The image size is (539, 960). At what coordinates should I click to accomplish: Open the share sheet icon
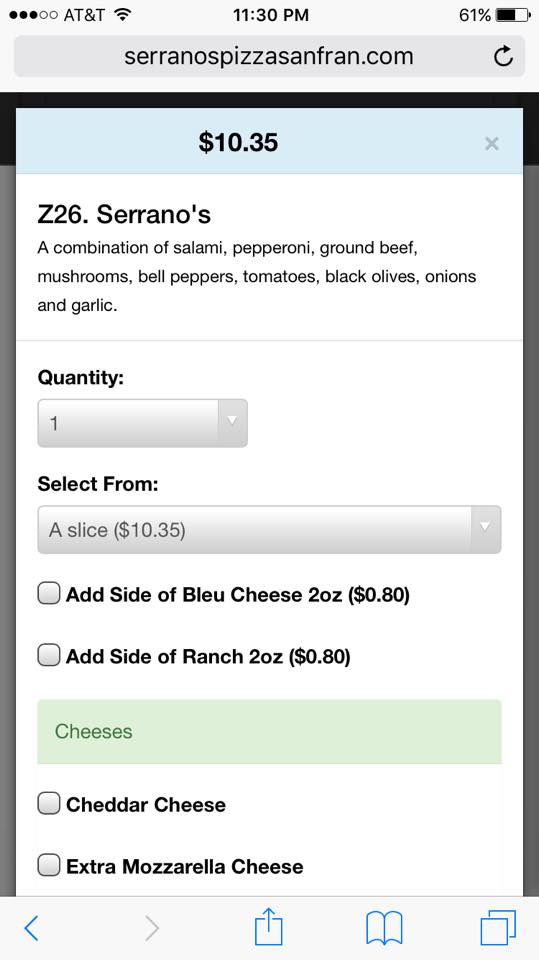click(x=269, y=926)
